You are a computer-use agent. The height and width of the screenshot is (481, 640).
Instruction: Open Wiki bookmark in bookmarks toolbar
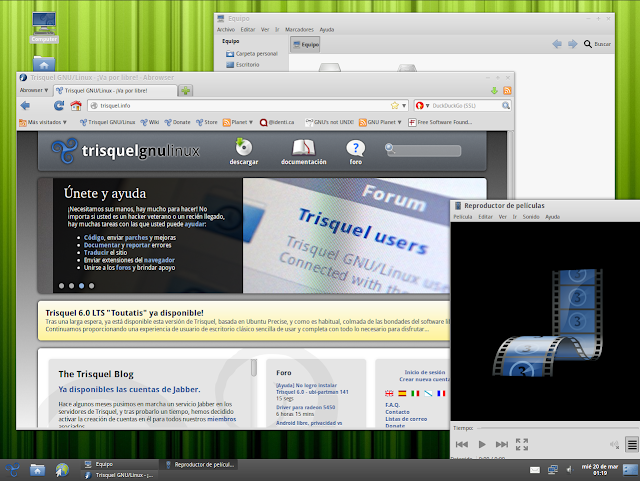149,122
